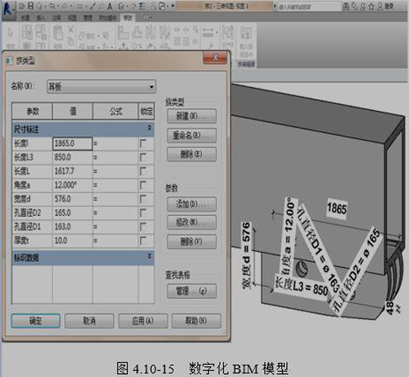Click the 长度L3 value cell 850.0
Image resolution: width=409 pixels, height=377 pixels.
click(72, 157)
